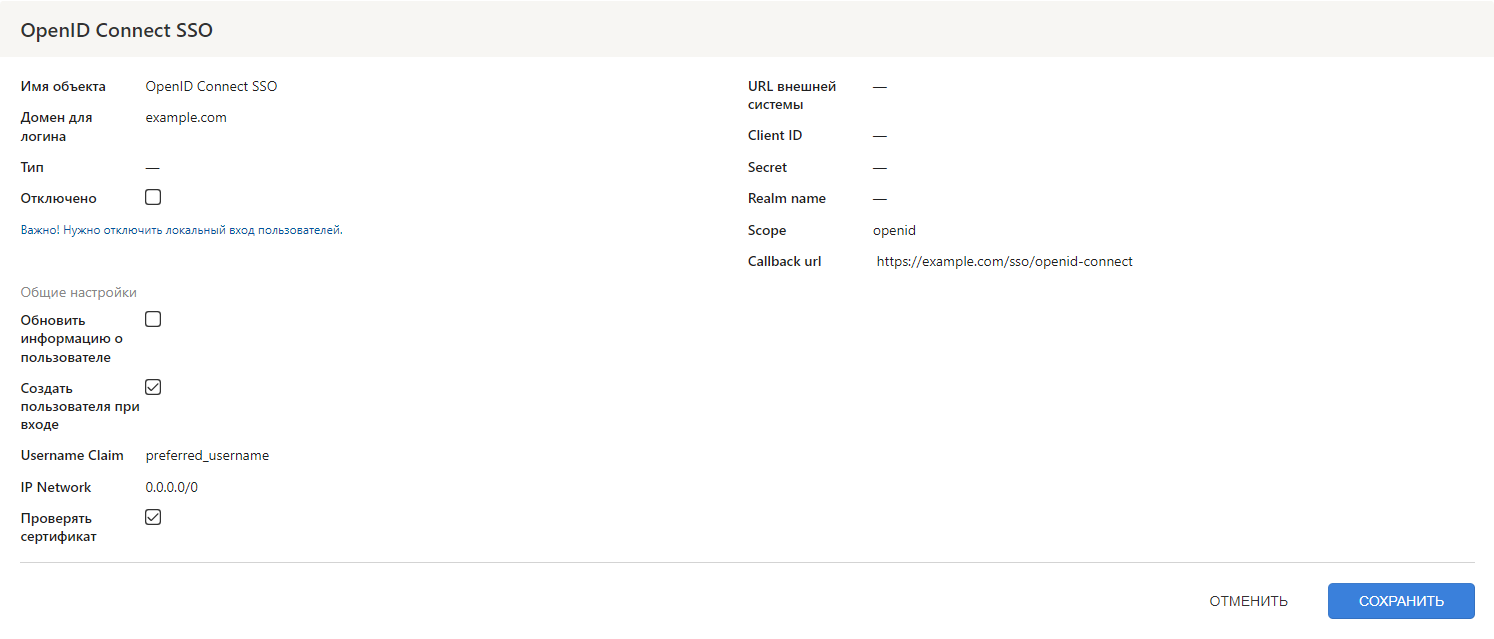
Task: Toggle the Отключено checkbox
Action: 153,197
